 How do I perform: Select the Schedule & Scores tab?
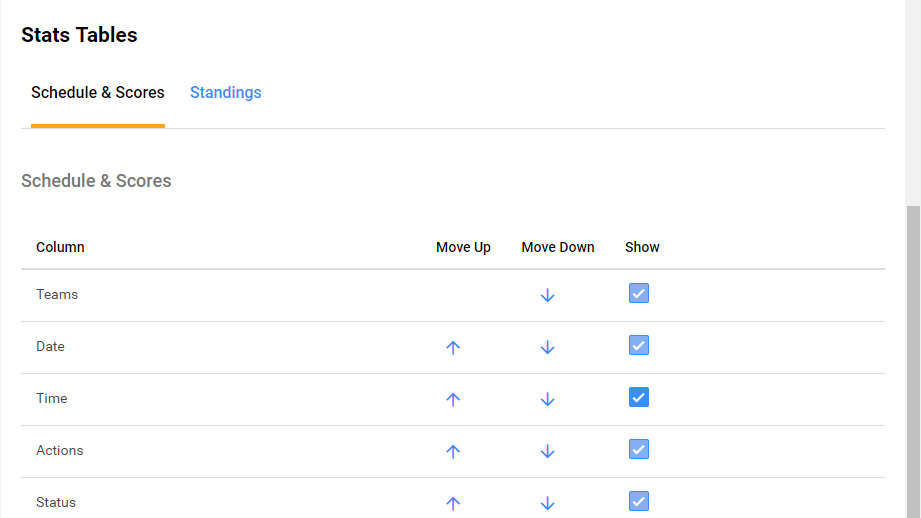(98, 93)
